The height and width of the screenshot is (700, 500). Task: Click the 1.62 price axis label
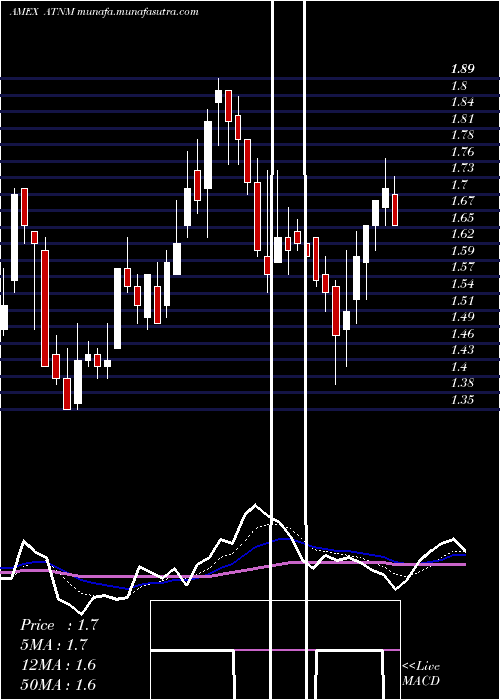pos(462,234)
